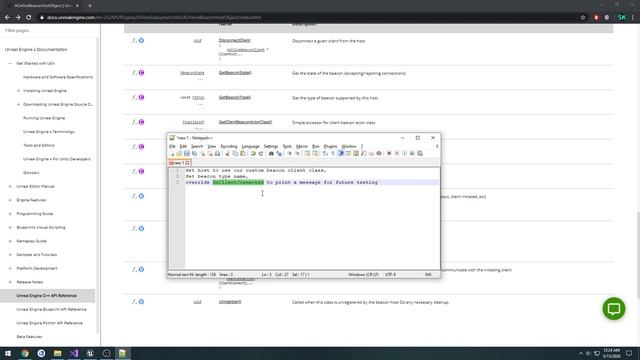Expand the 'Gameplay Guide' tree node

(x=10, y=241)
